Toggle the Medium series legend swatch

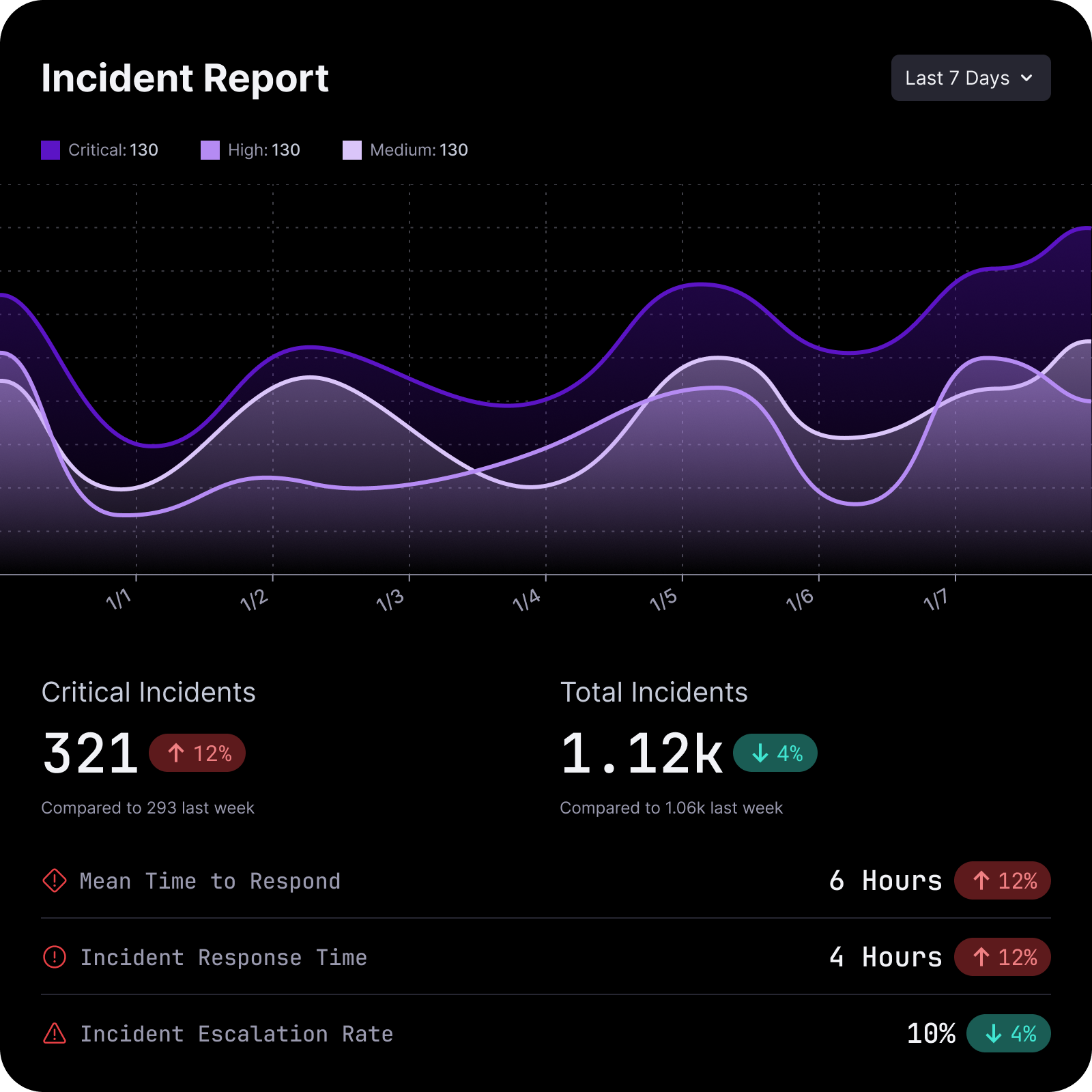pyautogui.click(x=352, y=150)
